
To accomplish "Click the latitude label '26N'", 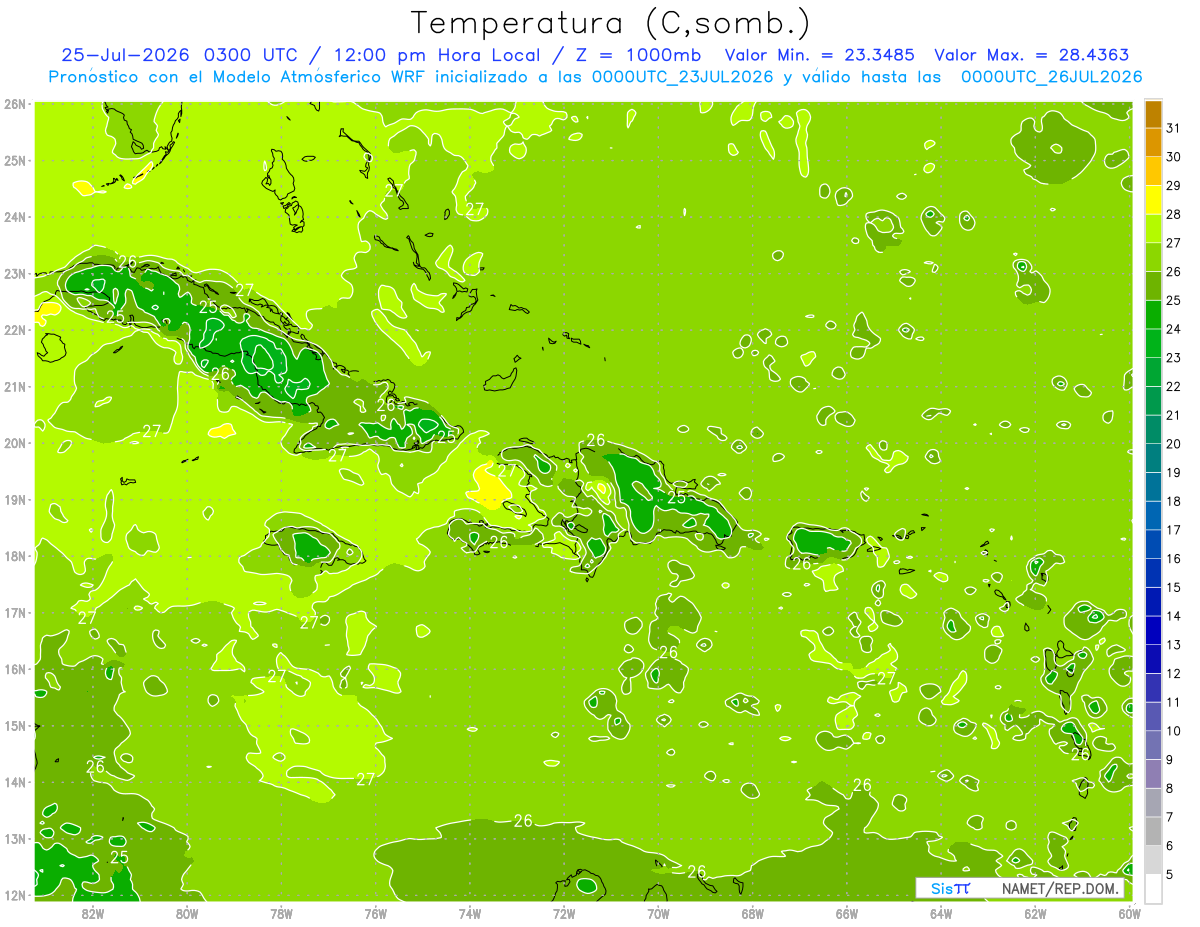I will [x=15, y=104].
